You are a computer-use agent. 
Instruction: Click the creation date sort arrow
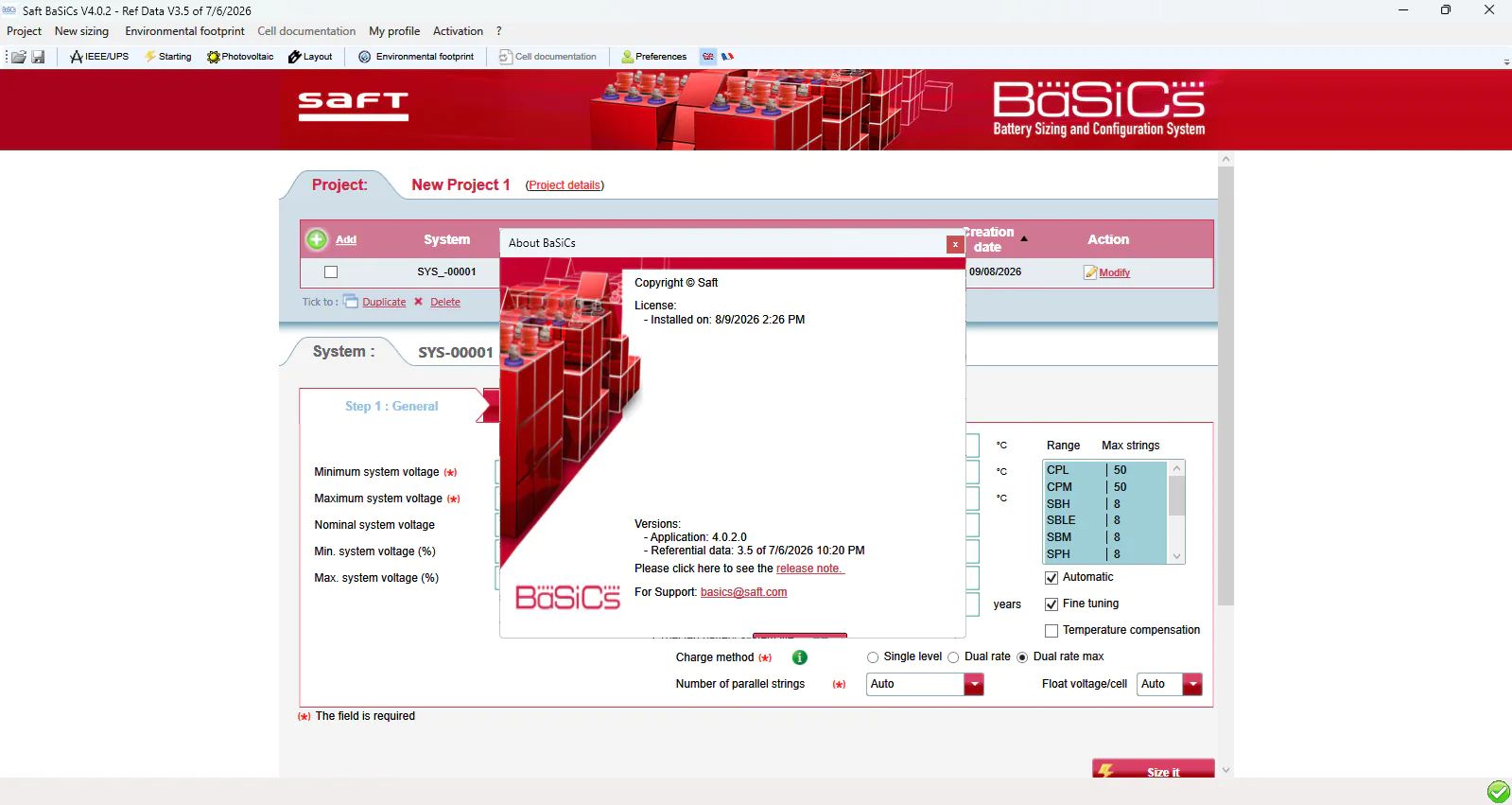[x=1024, y=239]
